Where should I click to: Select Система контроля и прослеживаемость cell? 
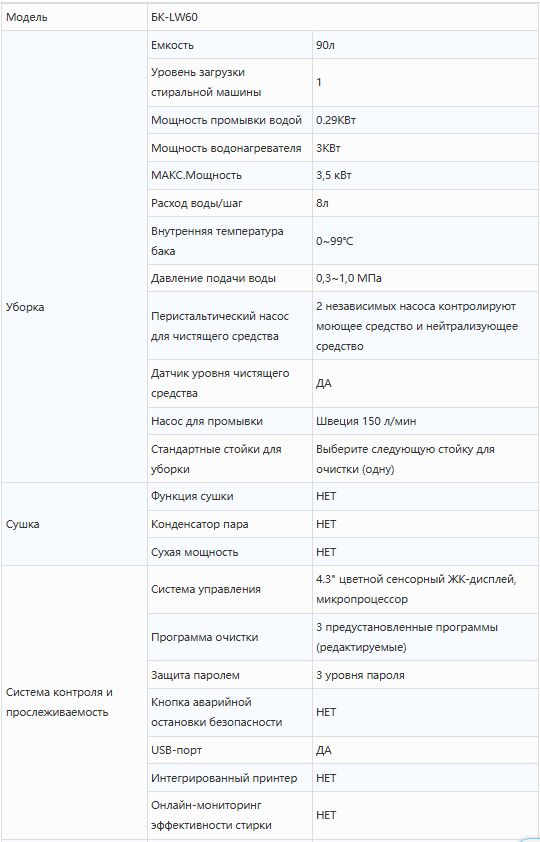75,702
